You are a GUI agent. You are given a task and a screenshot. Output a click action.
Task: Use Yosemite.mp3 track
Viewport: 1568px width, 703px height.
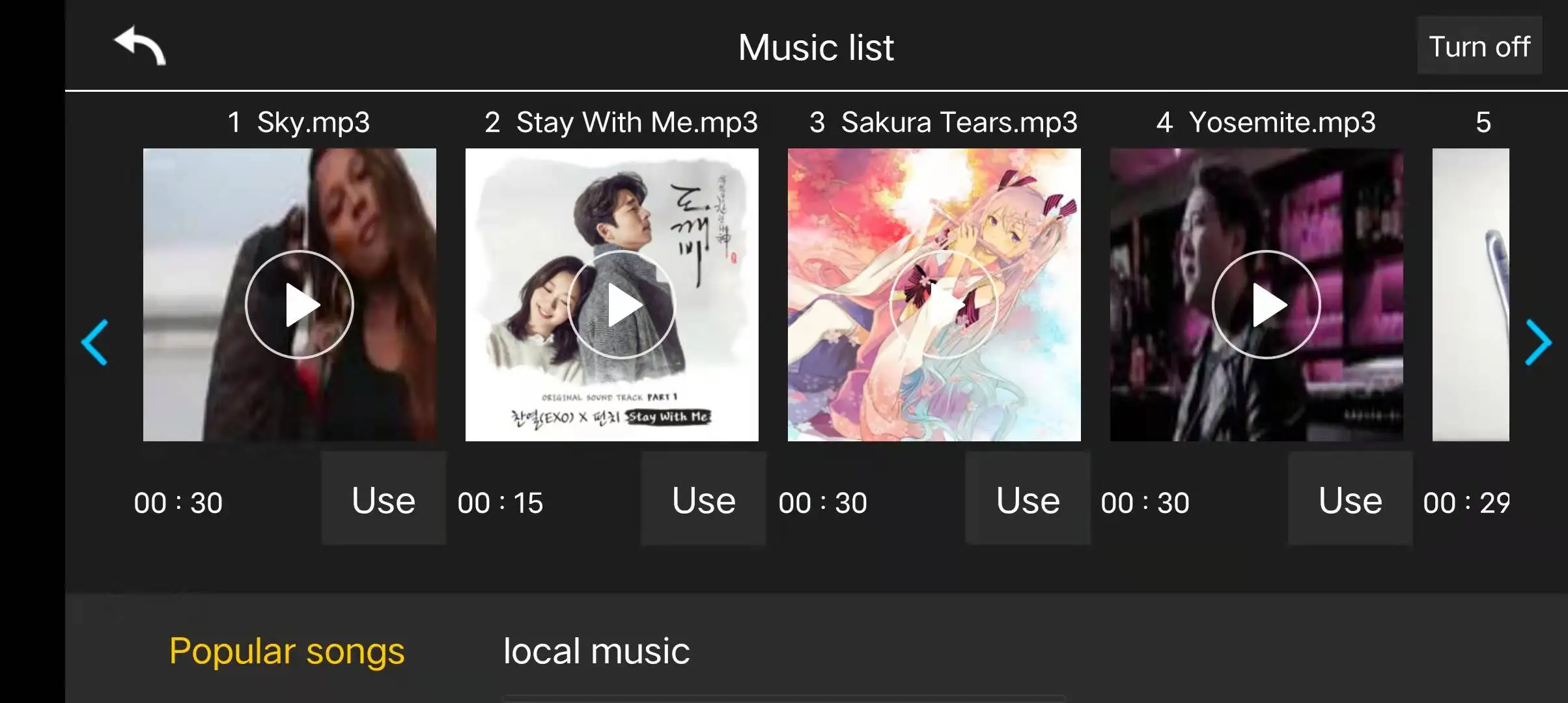[1351, 499]
